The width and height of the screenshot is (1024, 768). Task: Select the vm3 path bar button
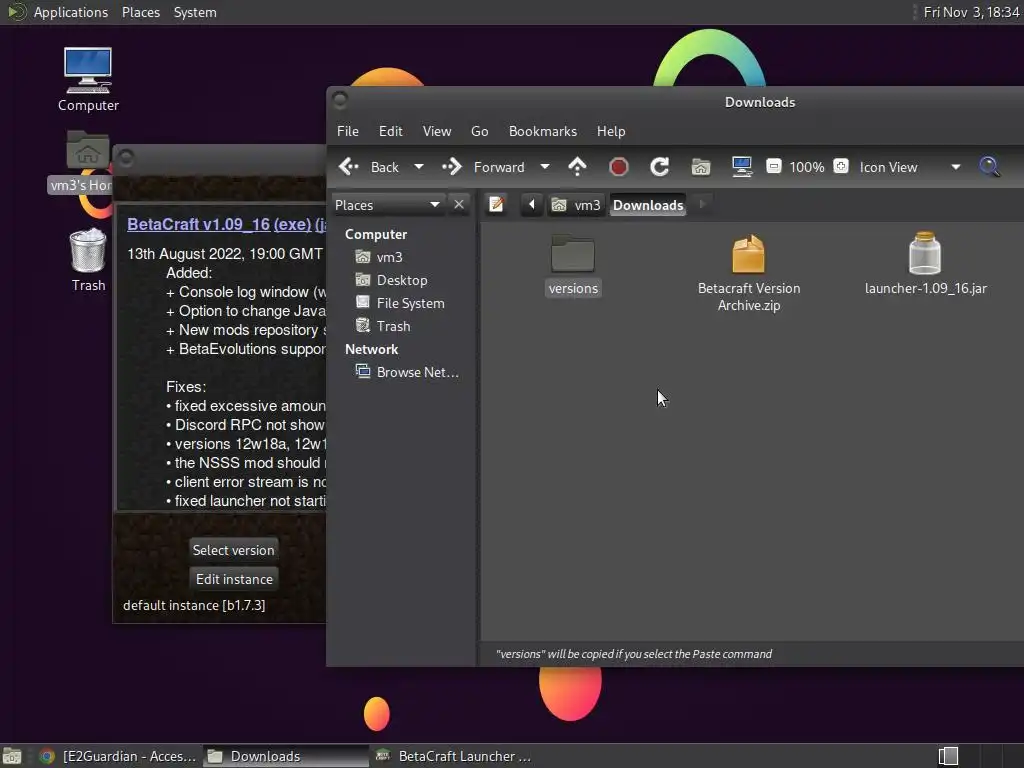pos(575,205)
